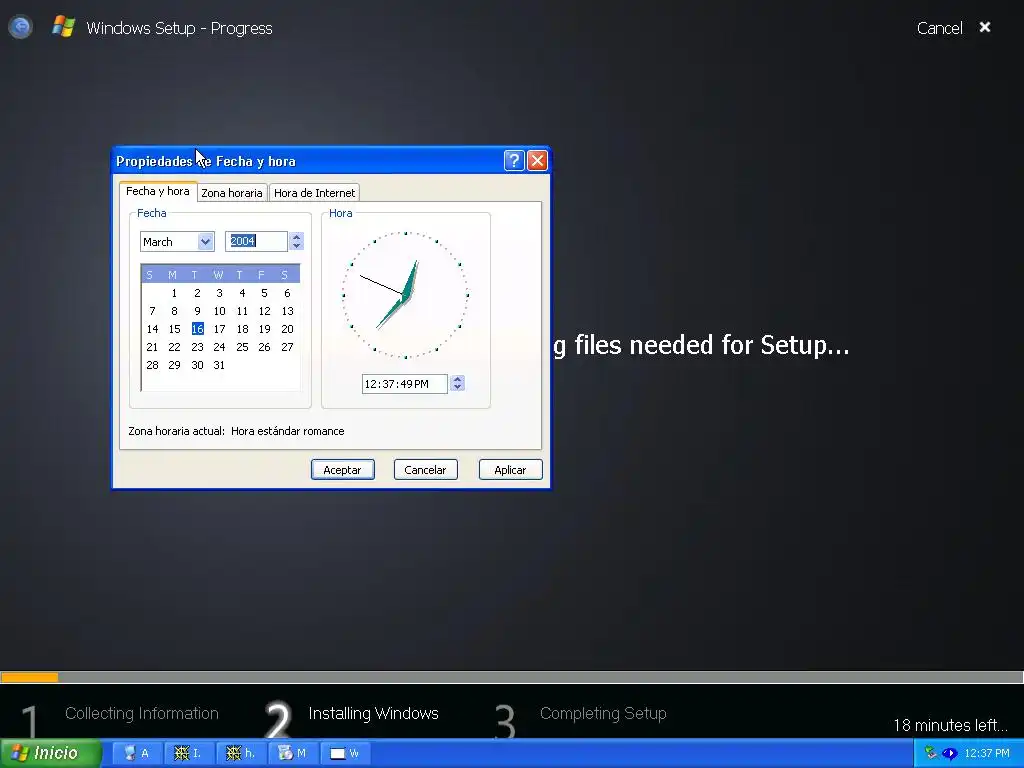1024x768 pixels.
Task: Select day 9 in the calendar
Action: 197,312
